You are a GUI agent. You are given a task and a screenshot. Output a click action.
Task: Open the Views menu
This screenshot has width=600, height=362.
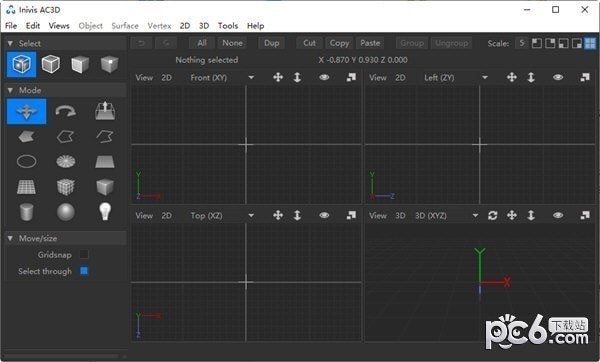pos(59,26)
